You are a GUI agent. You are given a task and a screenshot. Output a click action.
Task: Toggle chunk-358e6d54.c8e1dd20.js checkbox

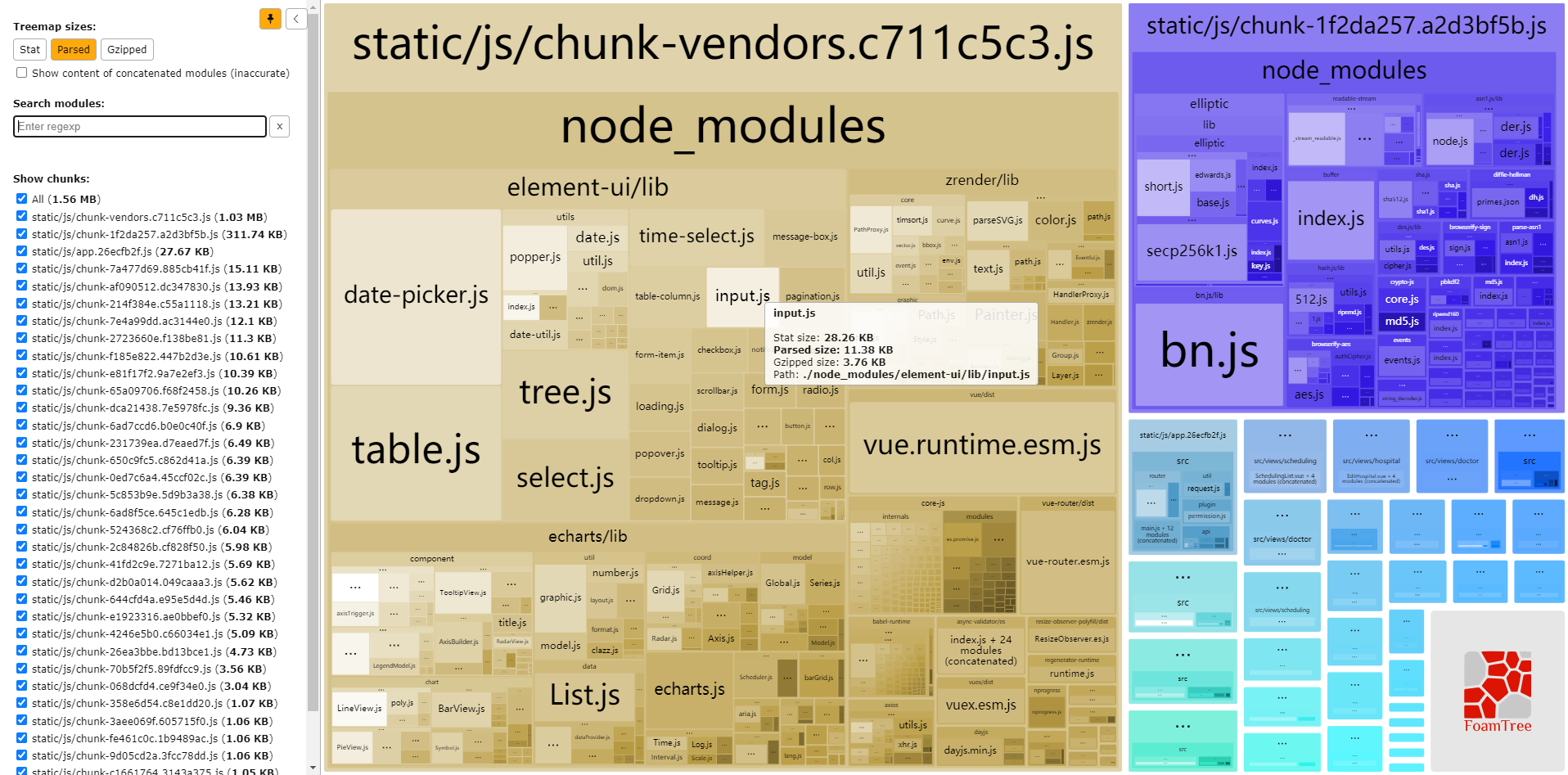pos(22,703)
